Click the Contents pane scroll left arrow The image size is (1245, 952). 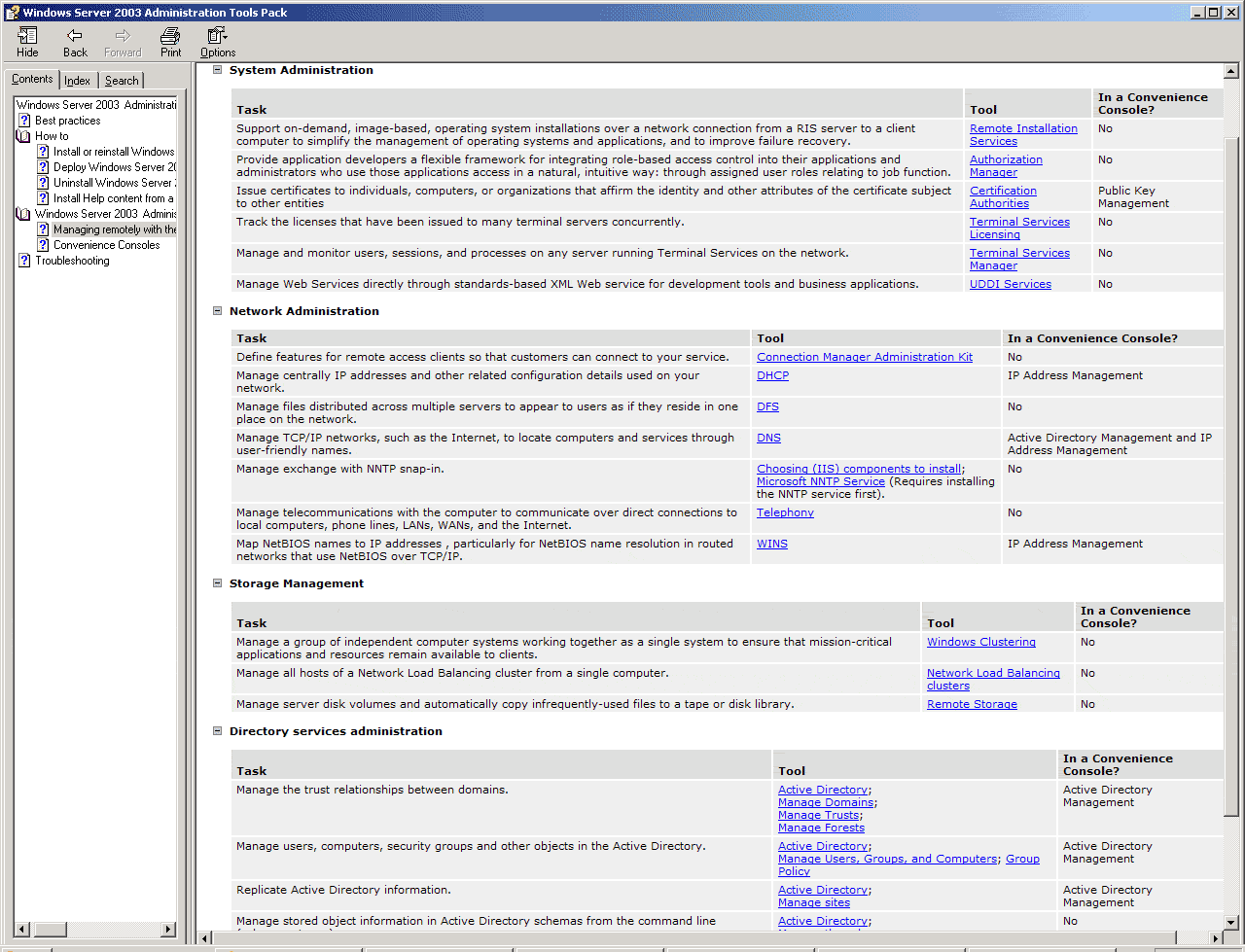point(23,930)
